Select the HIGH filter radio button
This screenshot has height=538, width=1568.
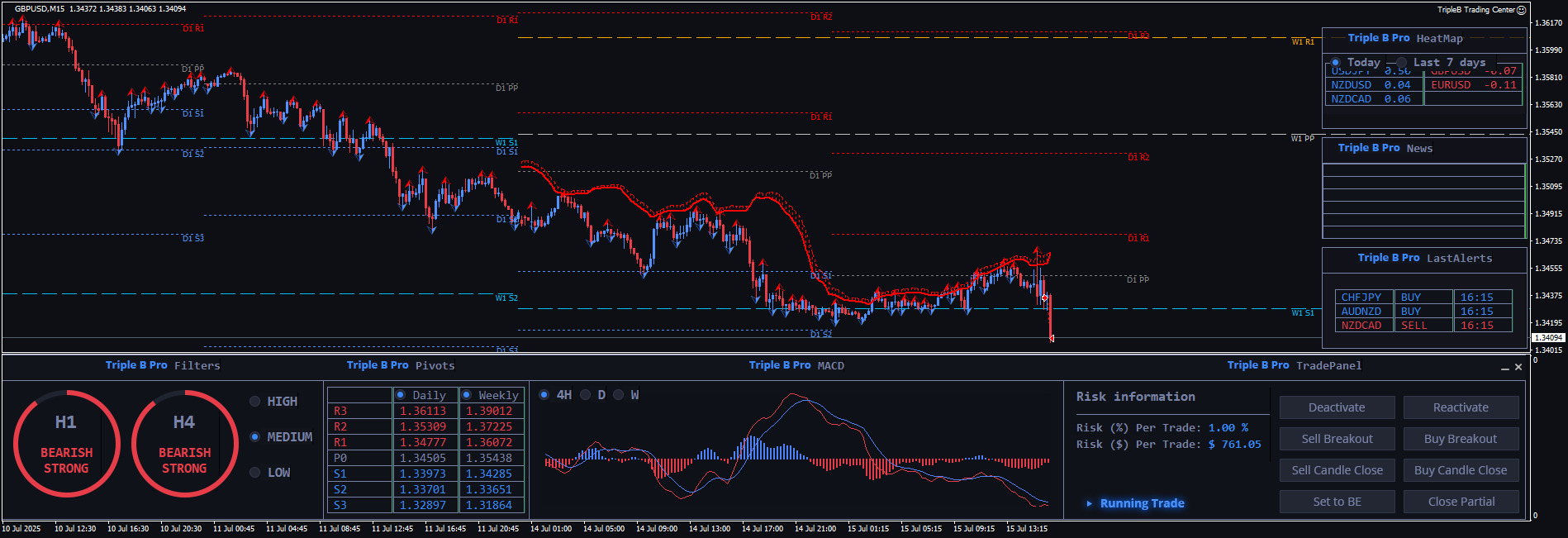(x=255, y=402)
